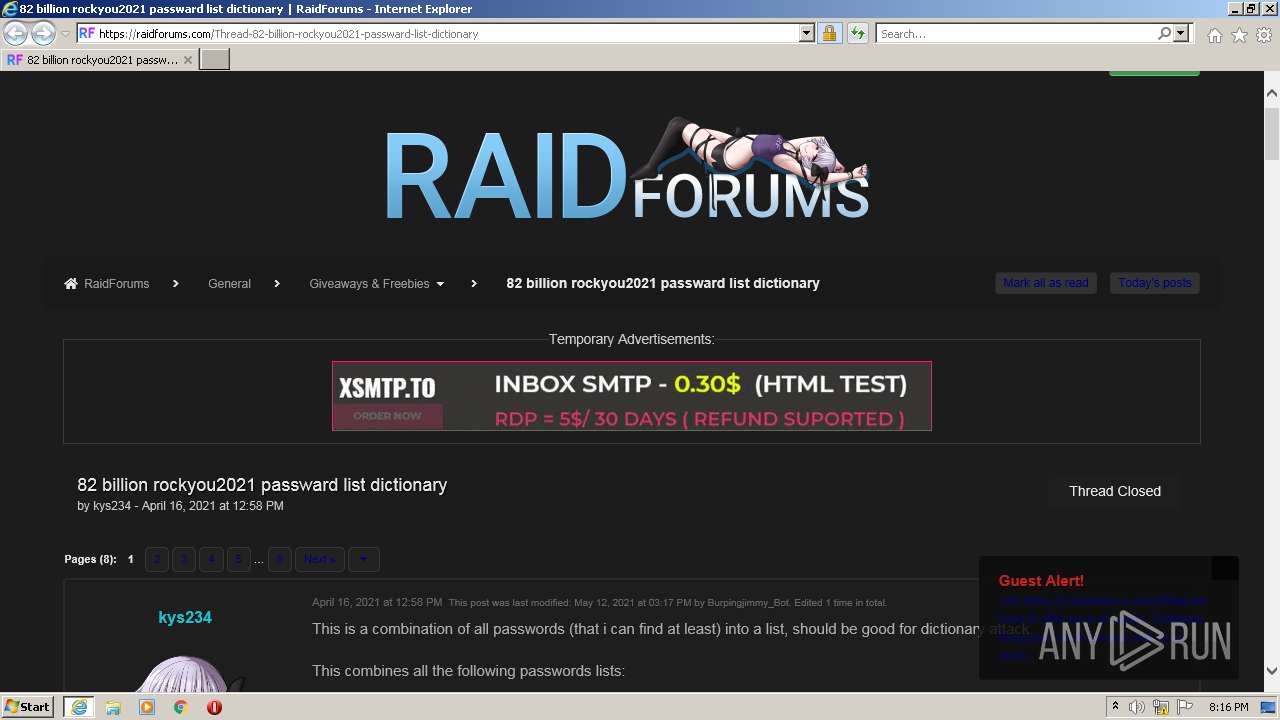Open the search provider dropdown arrow

coord(1181,33)
